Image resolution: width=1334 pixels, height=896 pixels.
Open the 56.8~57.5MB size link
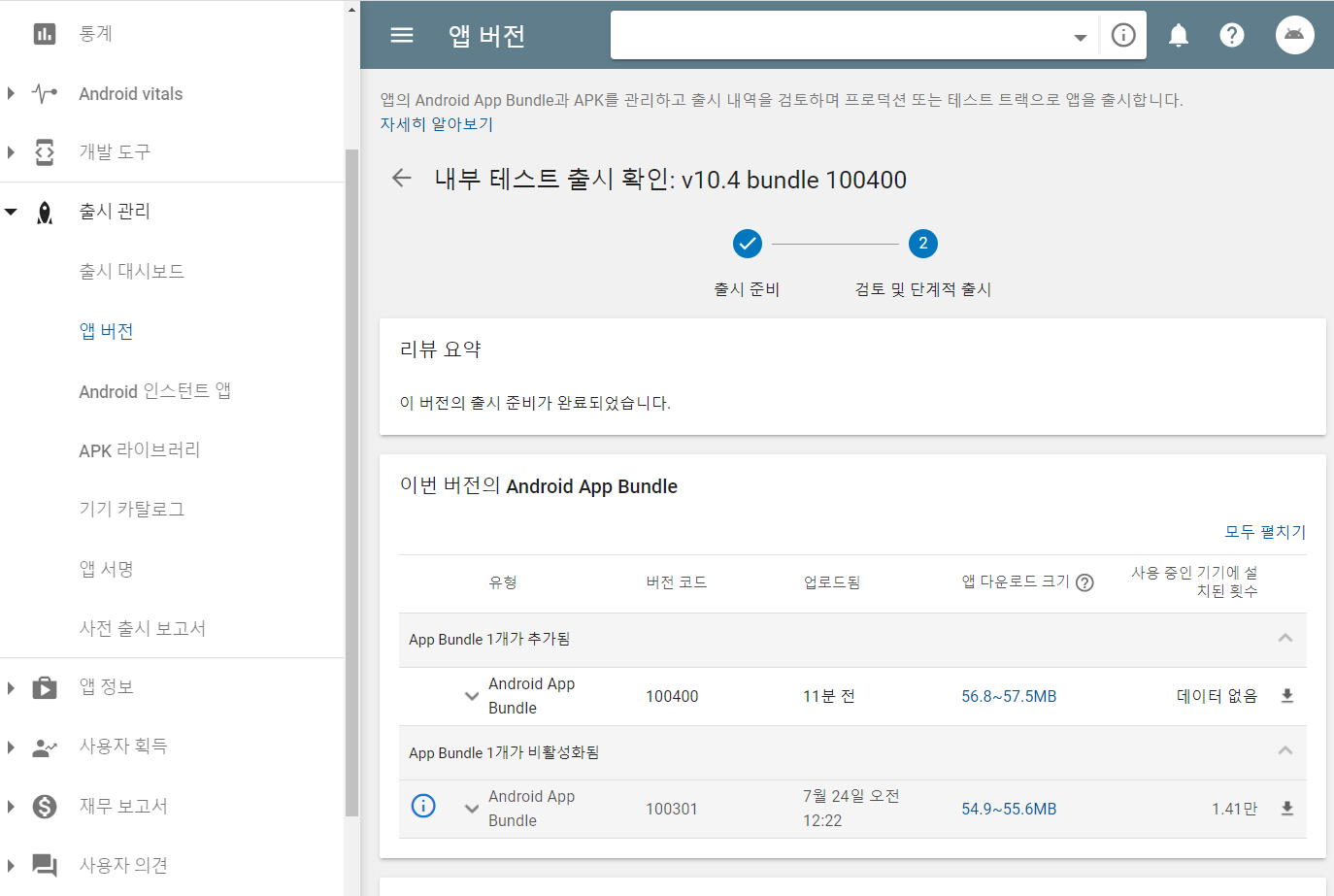(x=1009, y=696)
